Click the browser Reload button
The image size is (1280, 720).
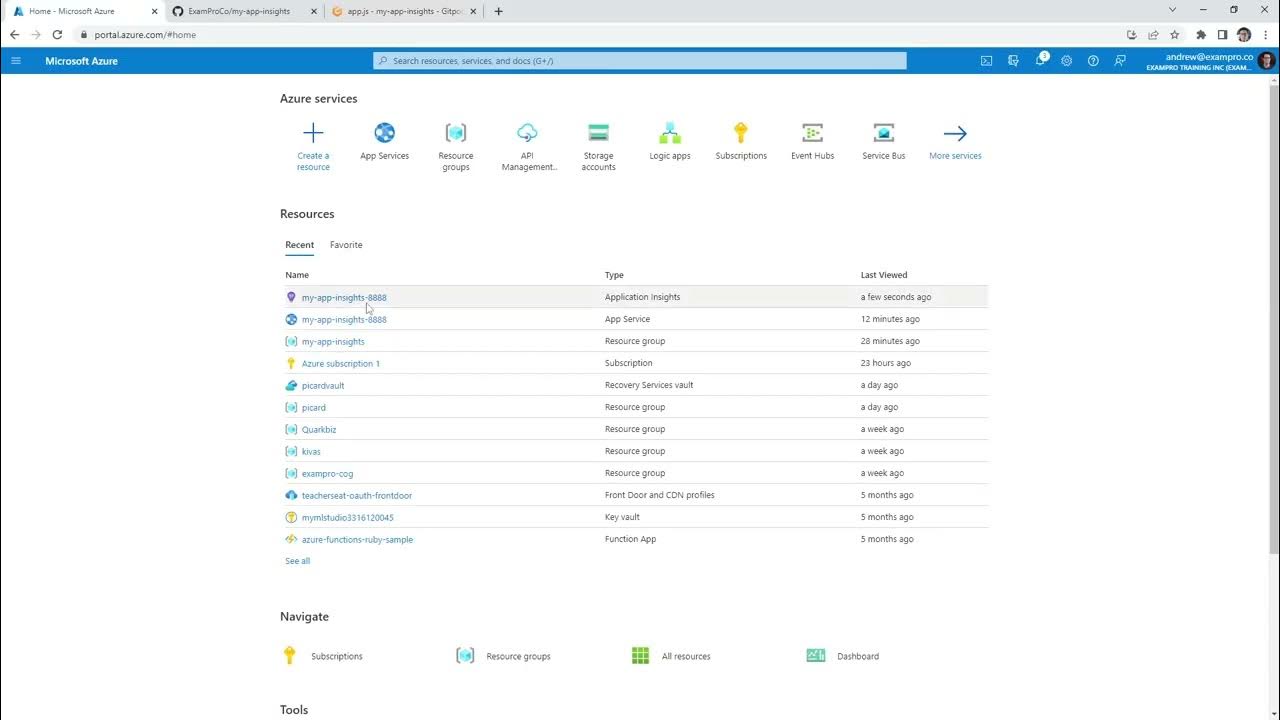(57, 34)
